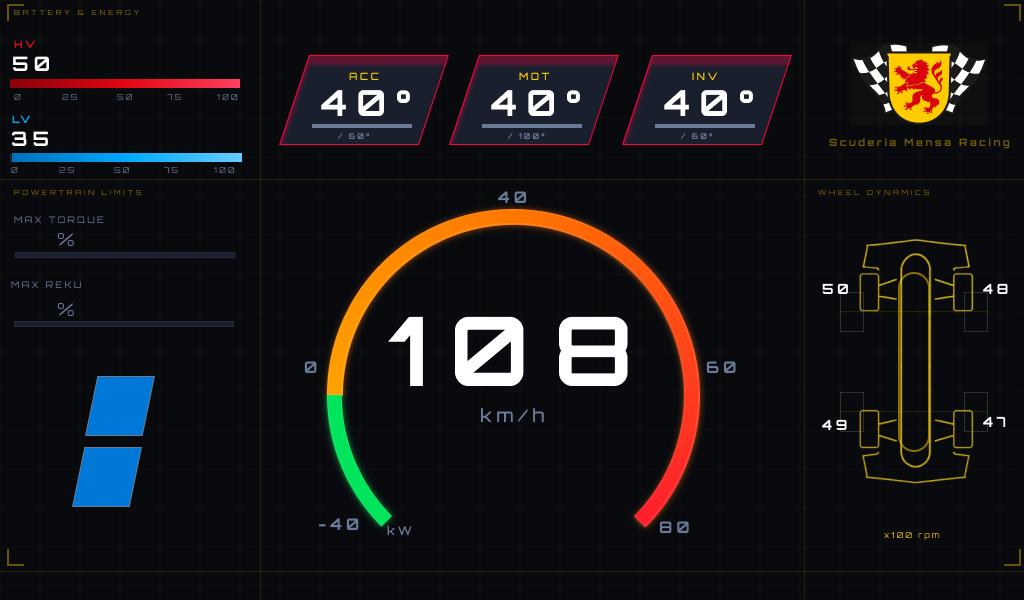Click the kW unit label
The height and width of the screenshot is (600, 1024).
(399, 531)
